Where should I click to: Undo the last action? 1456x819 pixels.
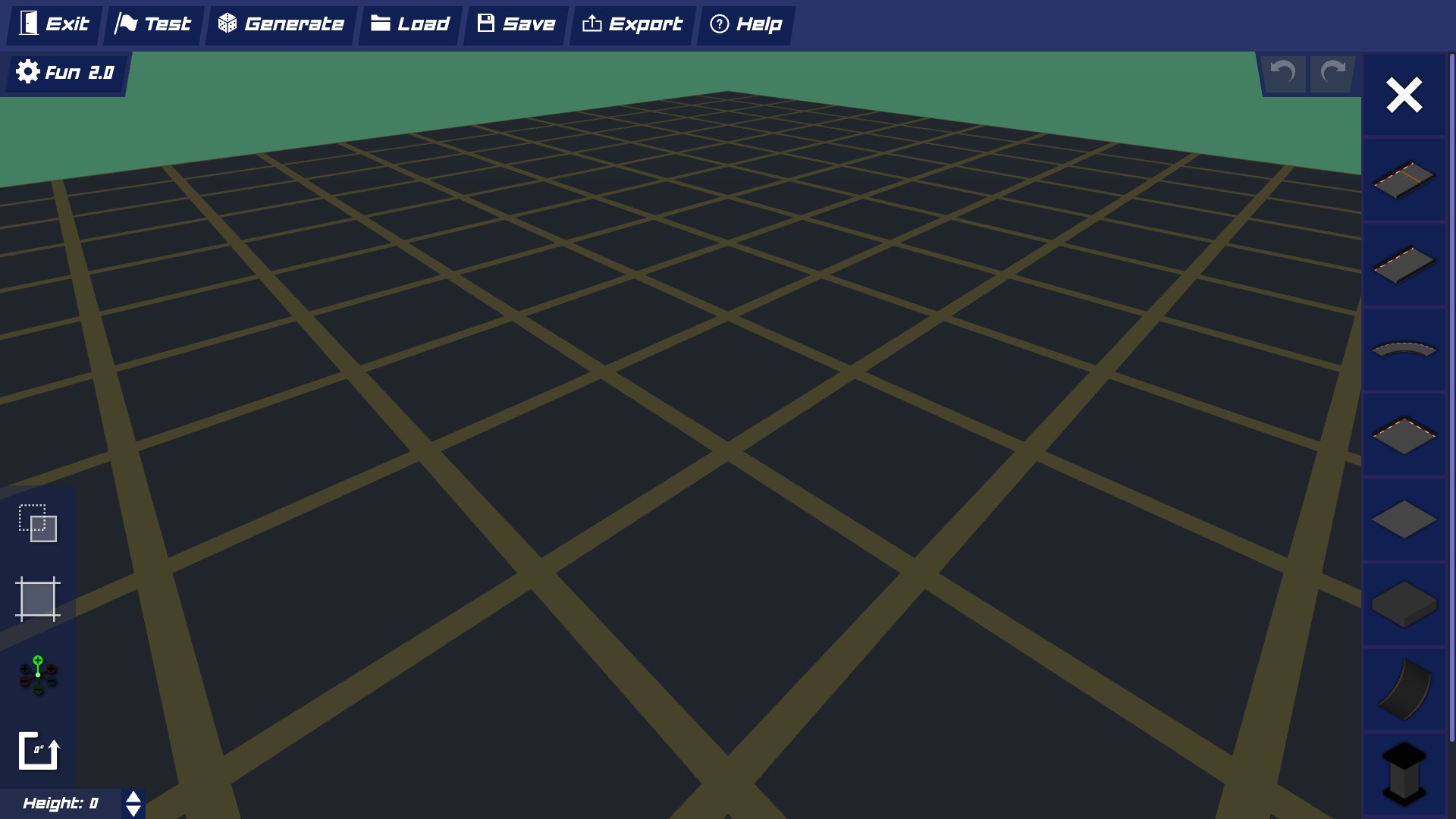point(1282,74)
